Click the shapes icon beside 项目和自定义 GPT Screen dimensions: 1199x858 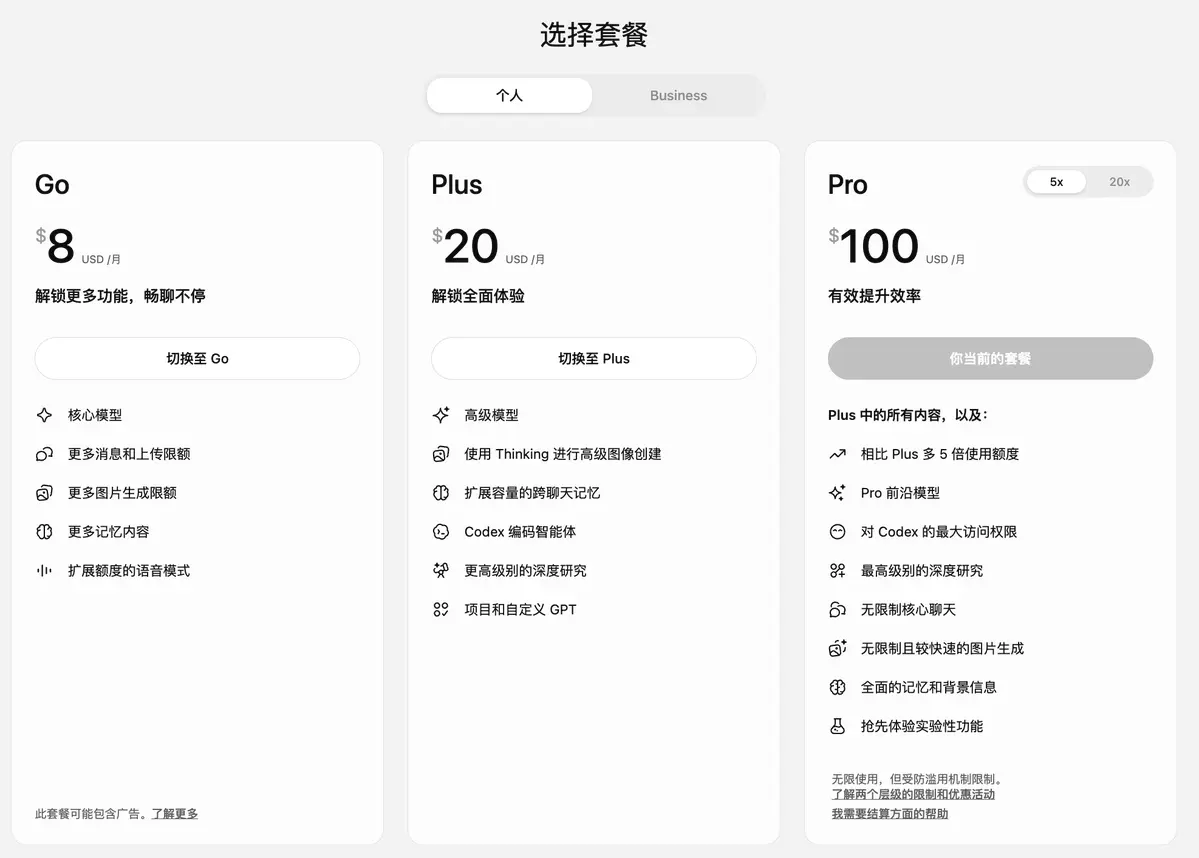pos(441,609)
